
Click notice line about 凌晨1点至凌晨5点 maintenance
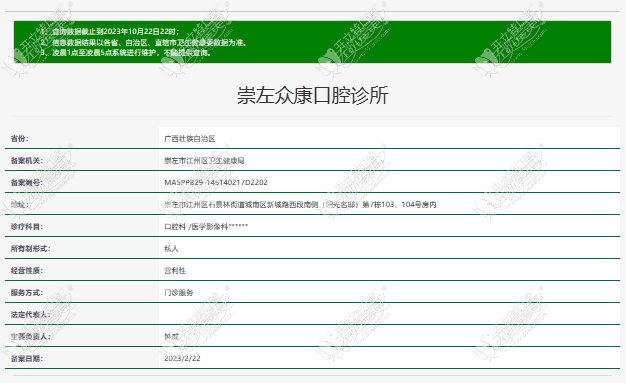[x=125, y=53]
